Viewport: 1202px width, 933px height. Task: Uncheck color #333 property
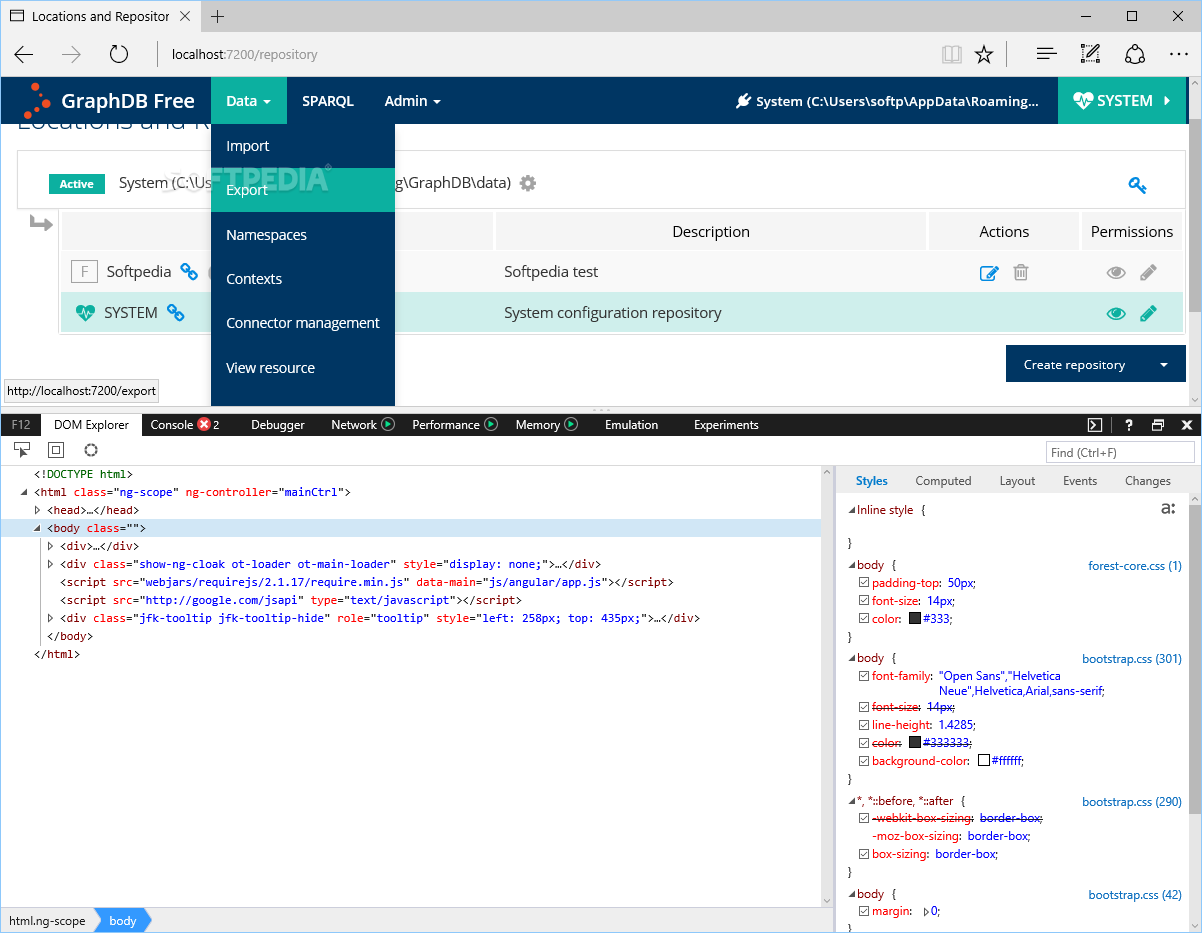point(864,619)
